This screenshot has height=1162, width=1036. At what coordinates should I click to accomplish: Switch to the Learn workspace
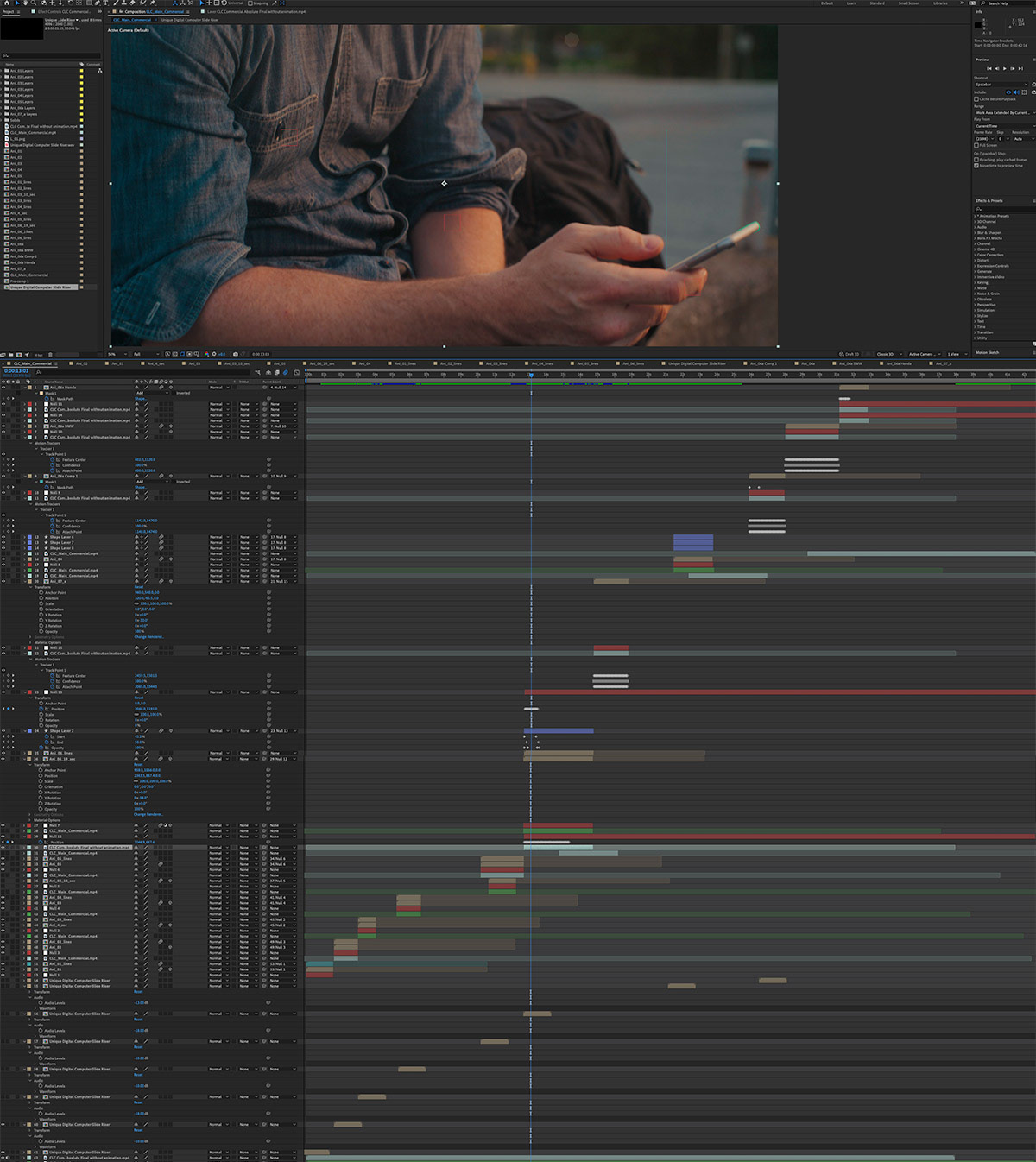(851, 3)
